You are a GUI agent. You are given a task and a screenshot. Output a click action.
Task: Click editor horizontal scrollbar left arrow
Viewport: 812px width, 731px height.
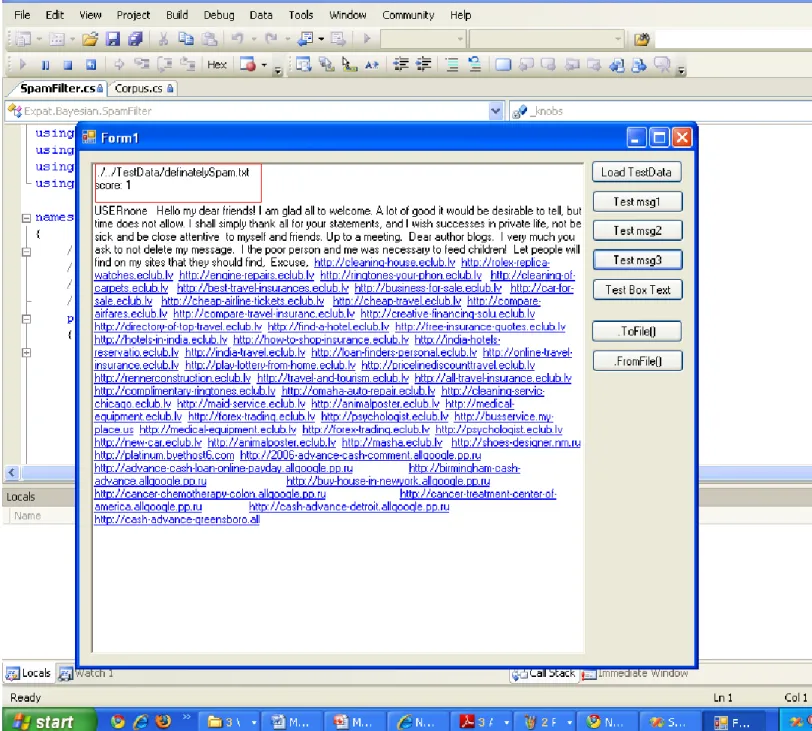point(11,472)
